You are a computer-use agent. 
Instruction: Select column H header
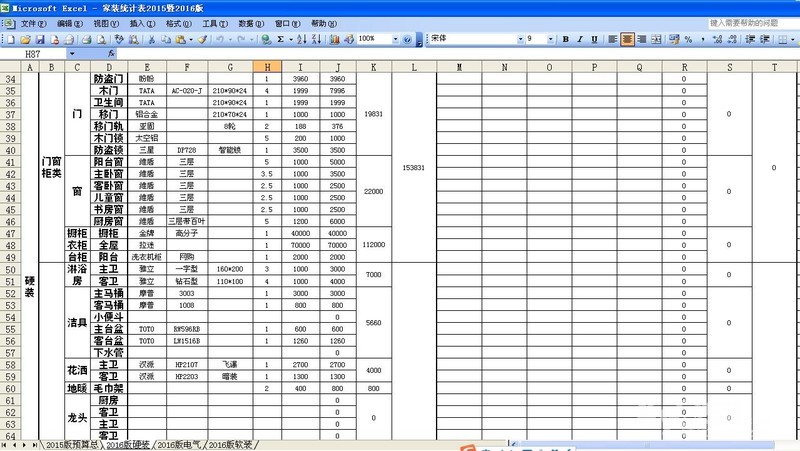point(267,67)
